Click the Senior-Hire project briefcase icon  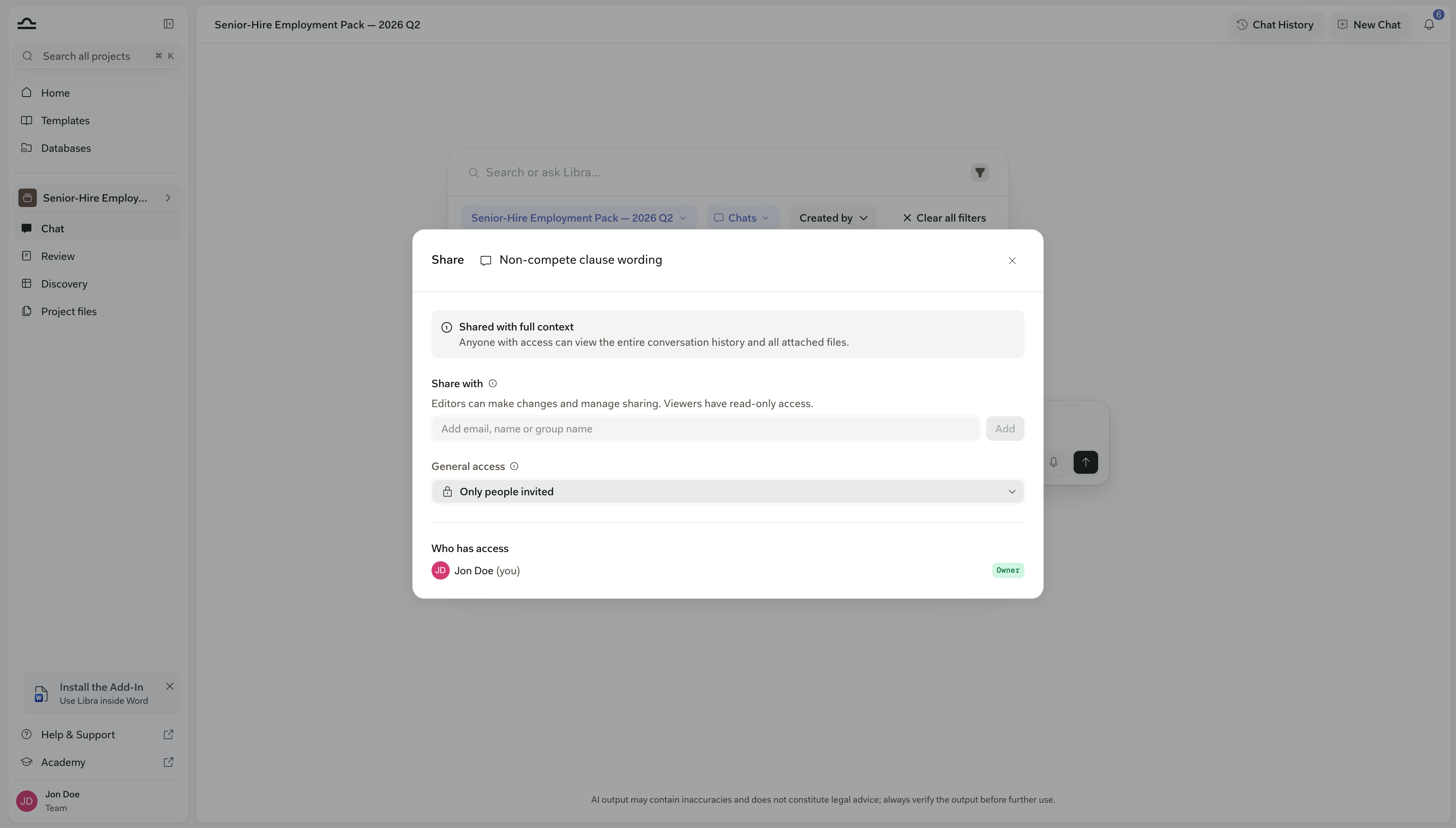(x=27, y=198)
